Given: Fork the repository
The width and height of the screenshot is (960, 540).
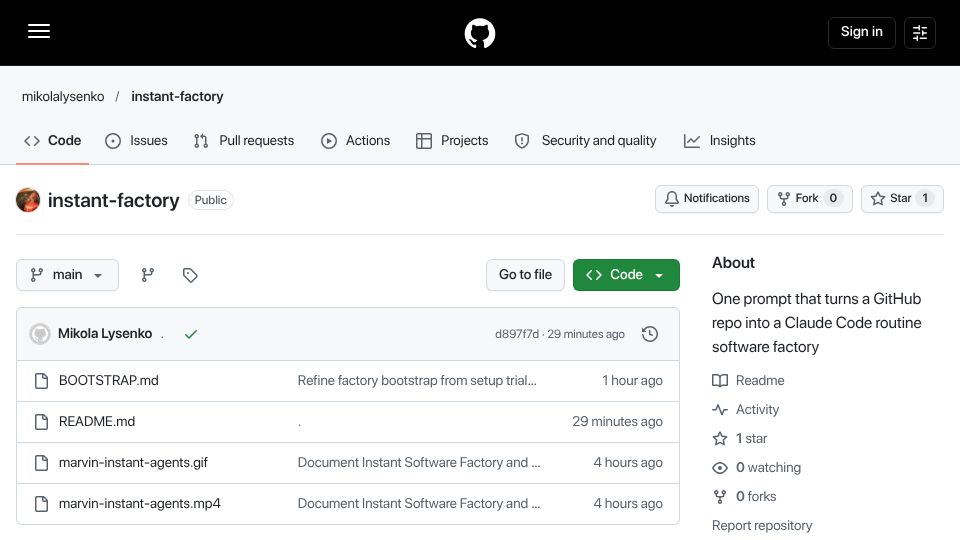Looking at the screenshot, I should [x=809, y=198].
